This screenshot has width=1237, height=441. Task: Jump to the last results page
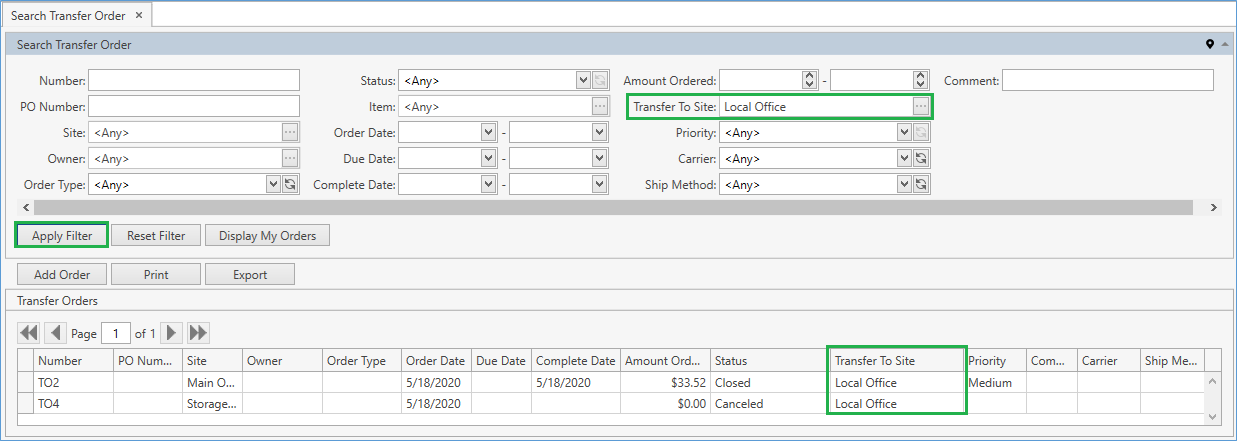point(198,333)
